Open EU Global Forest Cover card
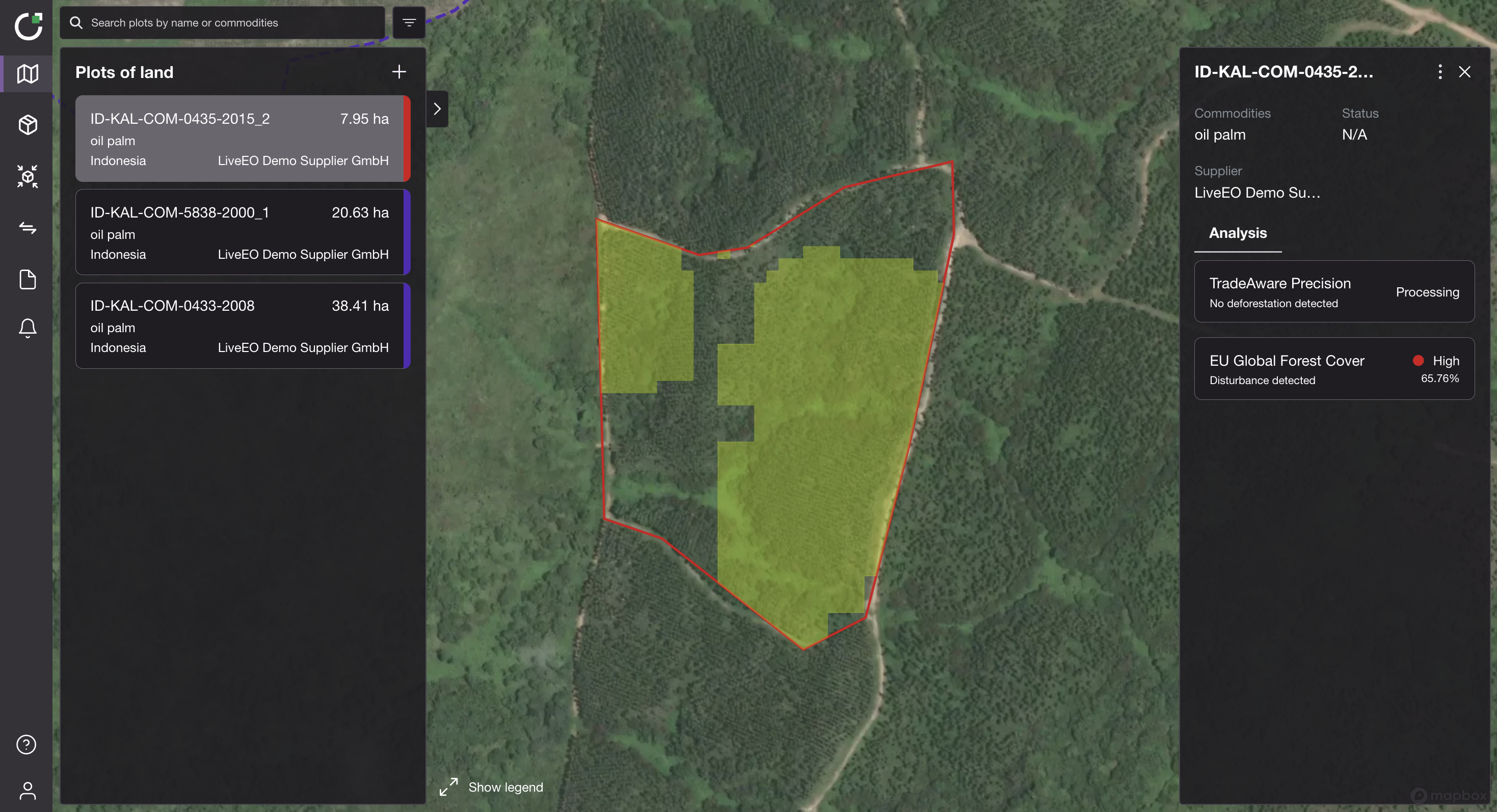Image resolution: width=1497 pixels, height=812 pixels. coord(1334,369)
